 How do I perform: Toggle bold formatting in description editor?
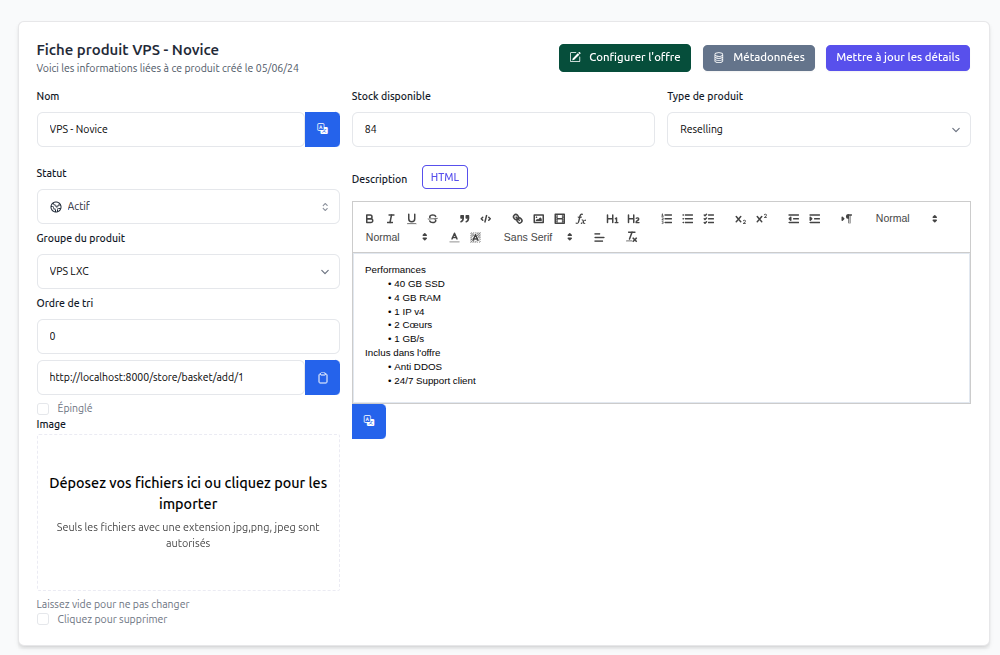tap(369, 219)
